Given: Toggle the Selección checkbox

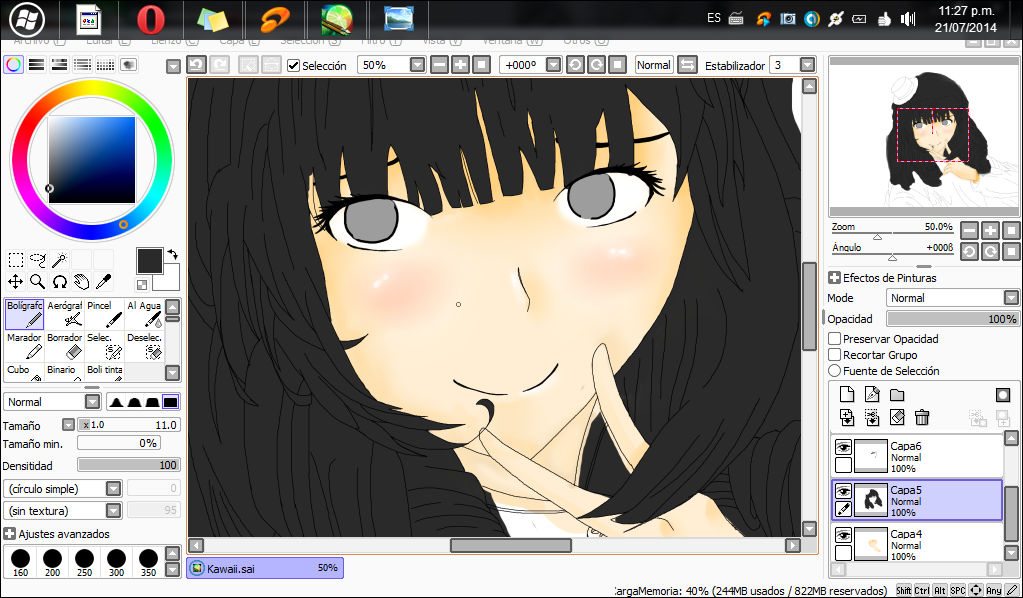Looking at the screenshot, I should pyautogui.click(x=294, y=65).
